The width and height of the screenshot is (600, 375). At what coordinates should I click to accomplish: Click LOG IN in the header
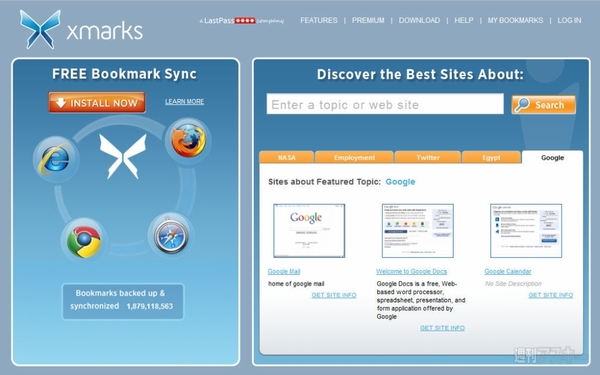pos(569,20)
